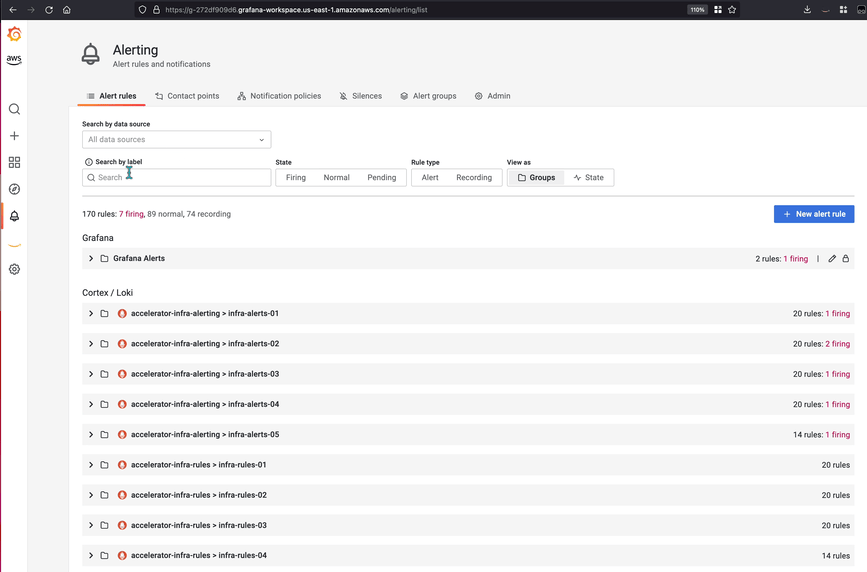Open the All data sources dropdown
This screenshot has height=572, width=867.
click(176, 139)
